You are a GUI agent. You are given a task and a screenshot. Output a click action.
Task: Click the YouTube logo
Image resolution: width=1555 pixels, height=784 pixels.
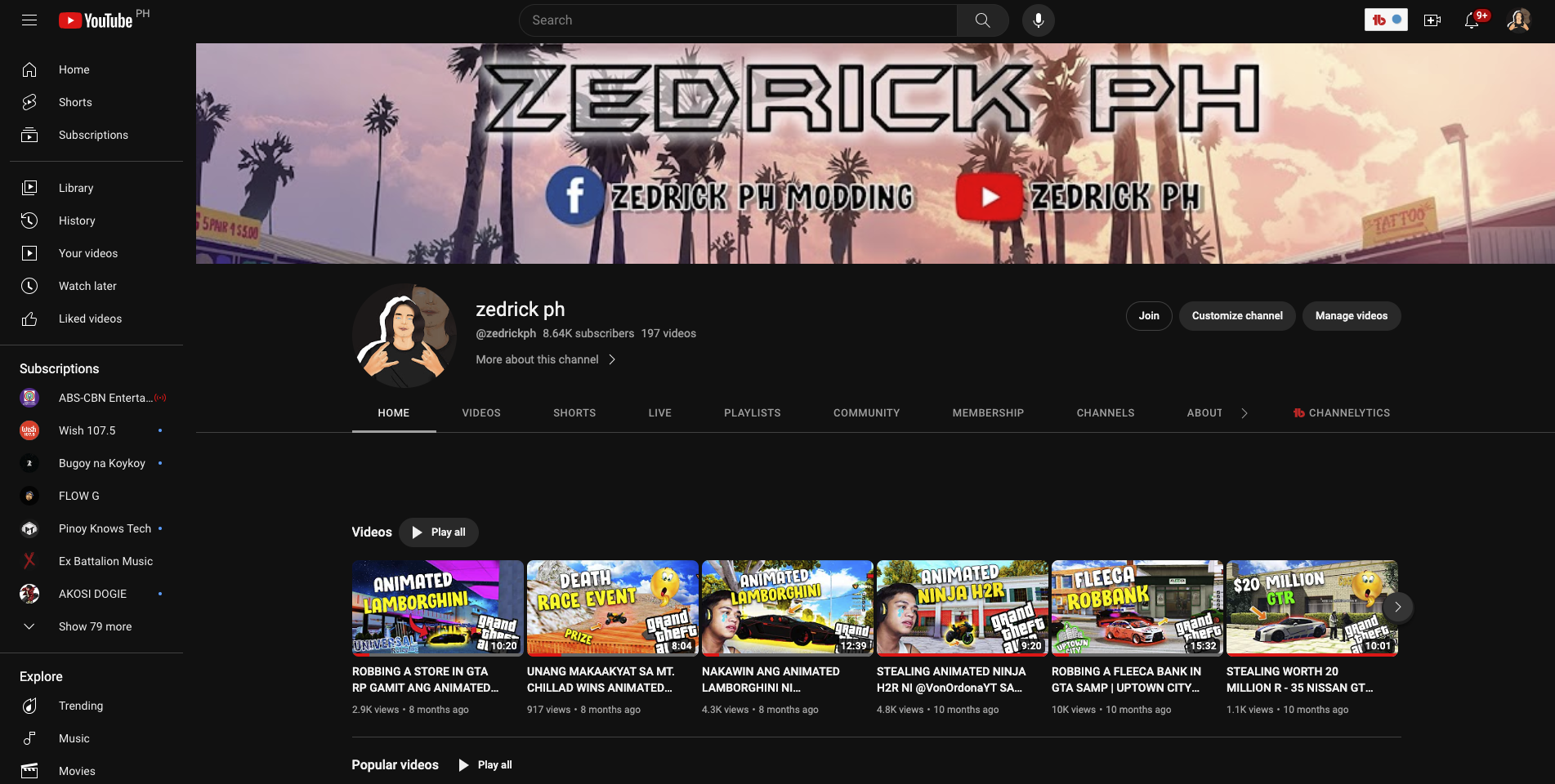pyautogui.click(x=96, y=20)
